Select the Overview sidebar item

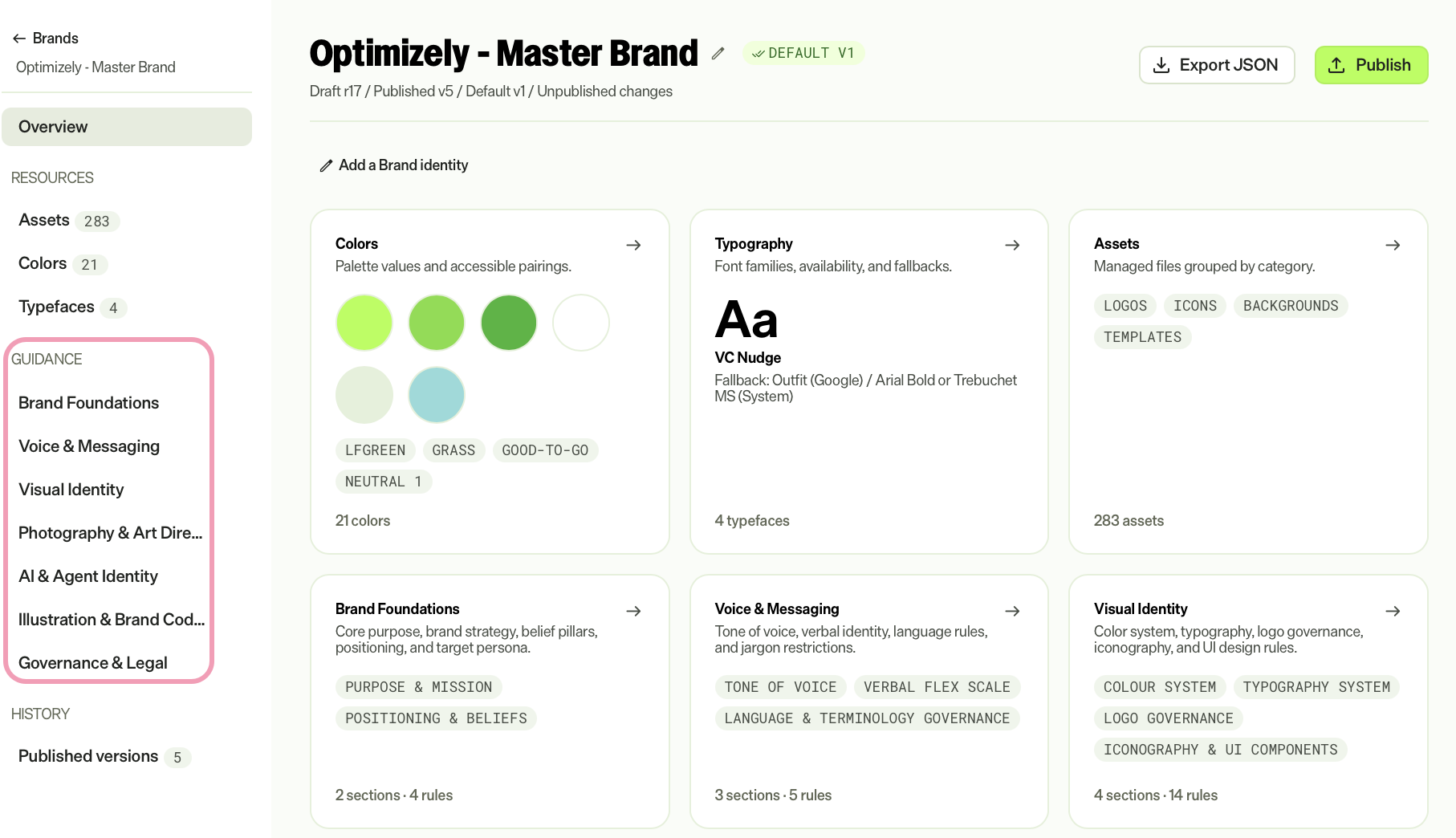coord(127,127)
